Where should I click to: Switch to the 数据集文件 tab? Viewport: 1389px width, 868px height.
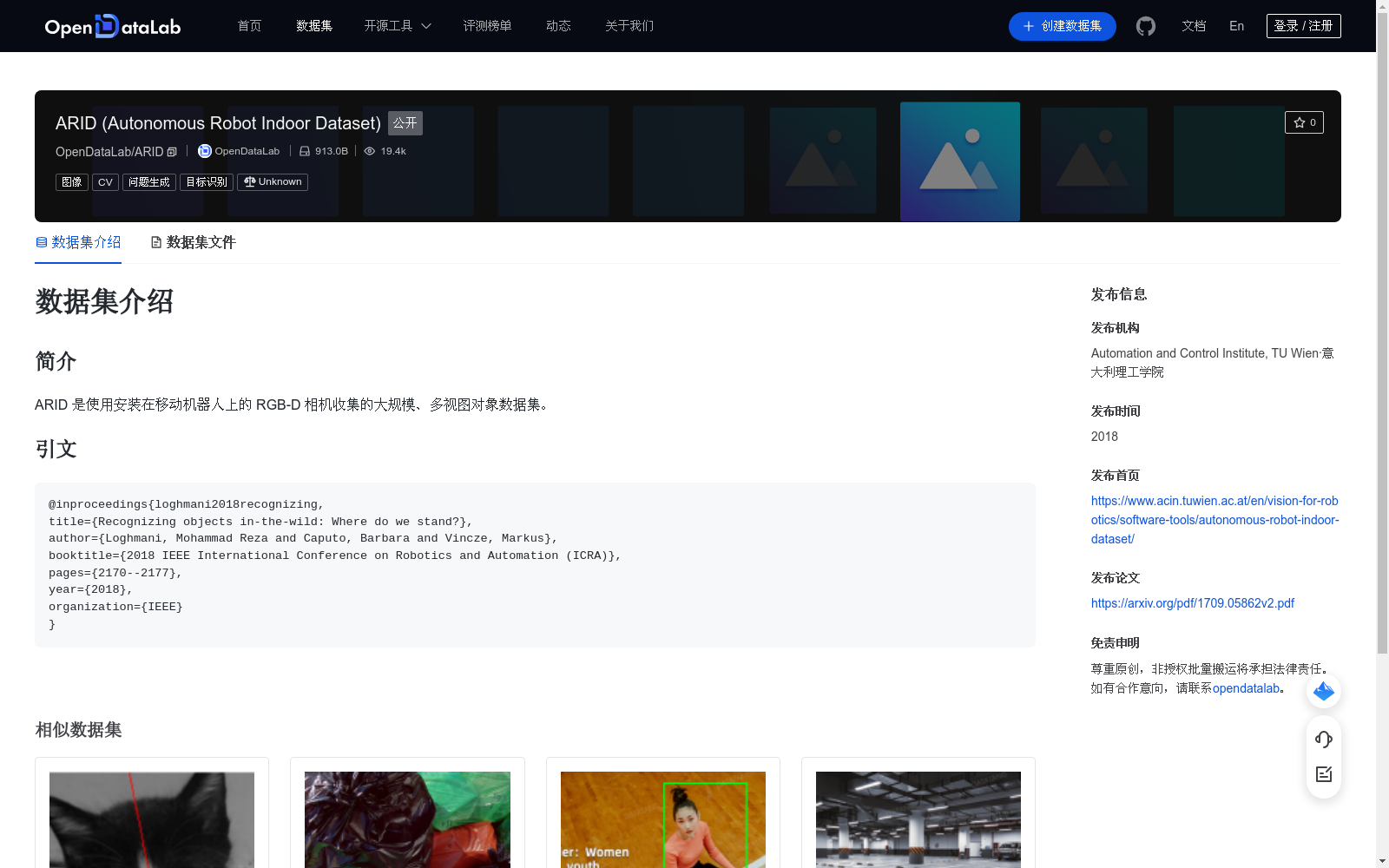pyautogui.click(x=193, y=242)
